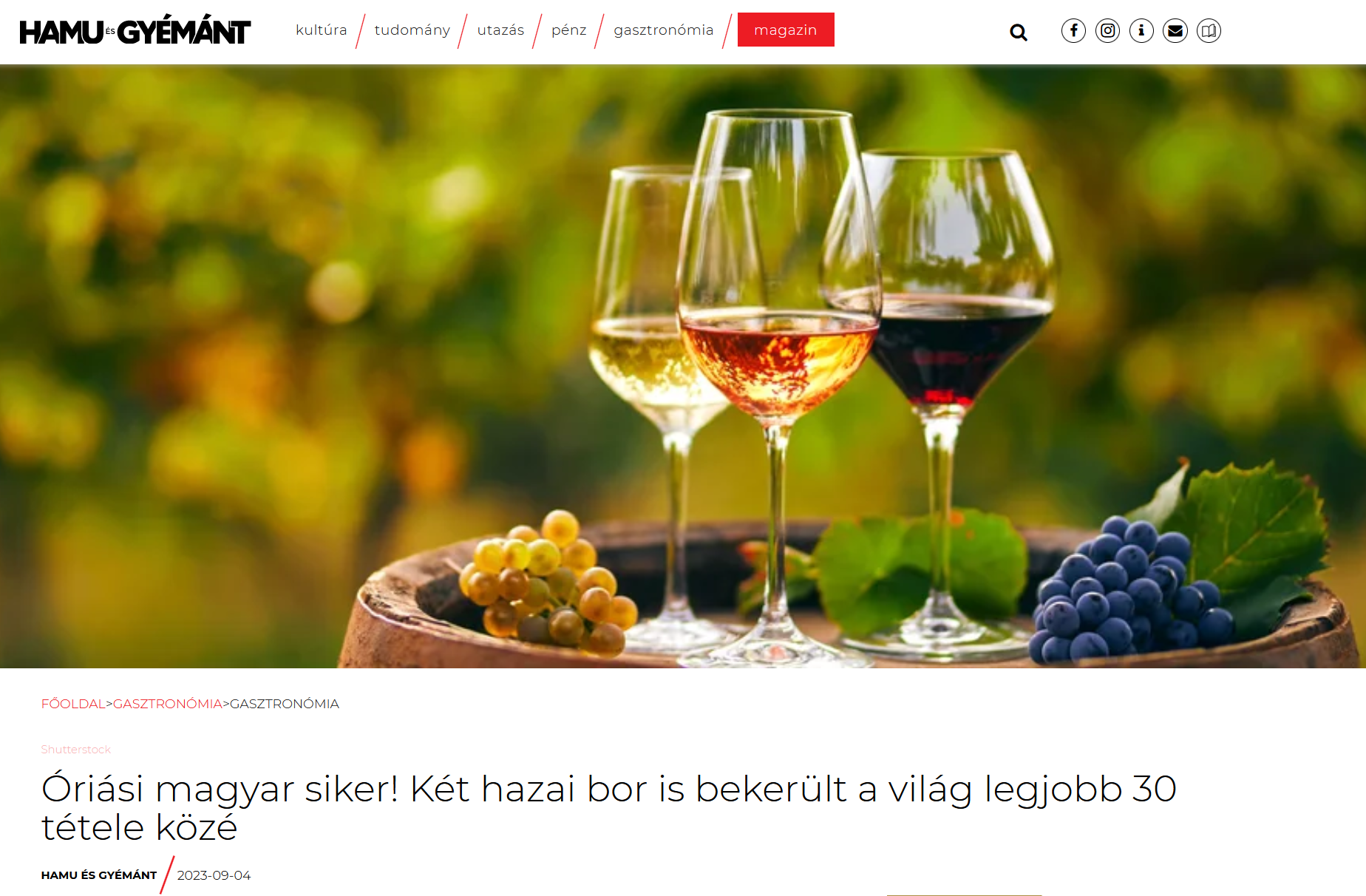Go to the pénz section
The height and width of the screenshot is (896, 1366).
[x=569, y=30]
